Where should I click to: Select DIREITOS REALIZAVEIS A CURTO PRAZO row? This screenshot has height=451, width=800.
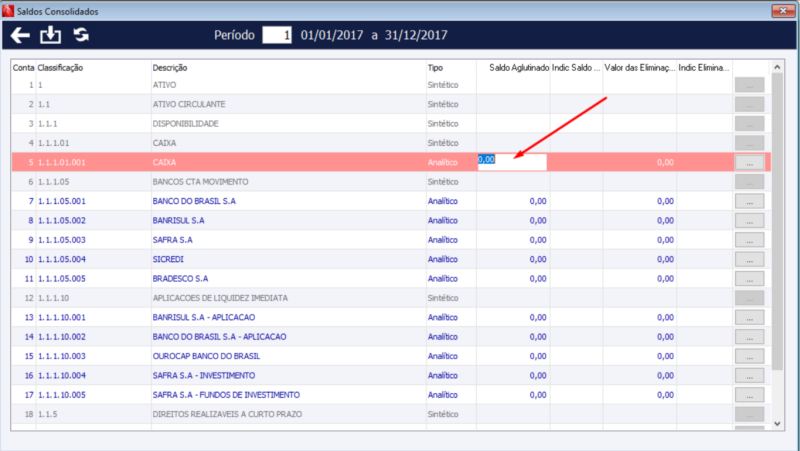(390, 414)
